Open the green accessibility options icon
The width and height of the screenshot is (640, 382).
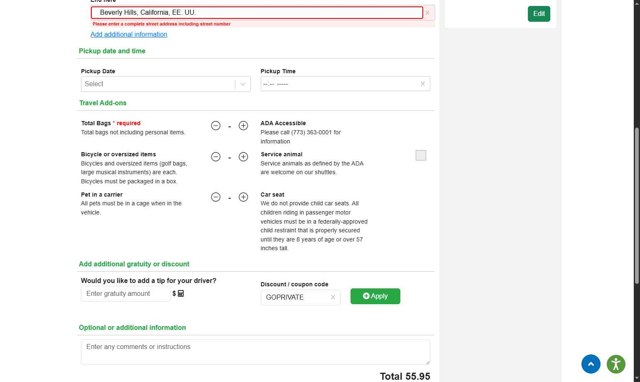[616, 364]
